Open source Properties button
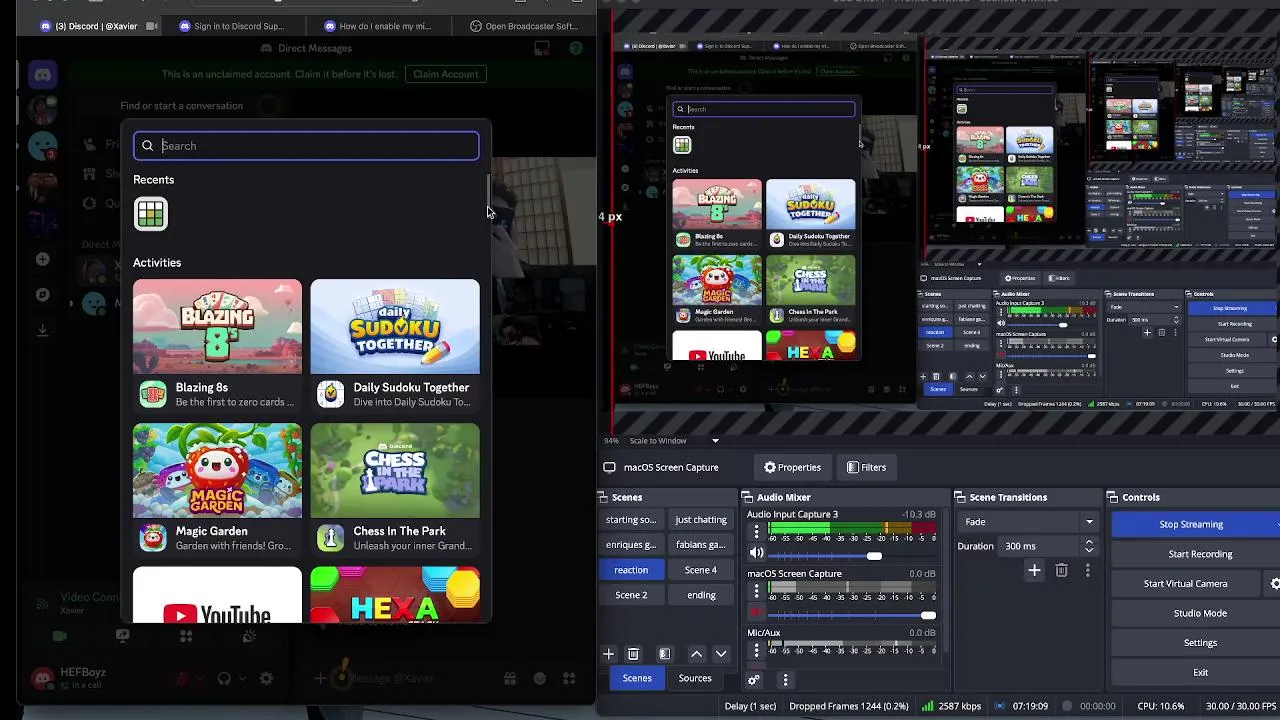 (792, 468)
